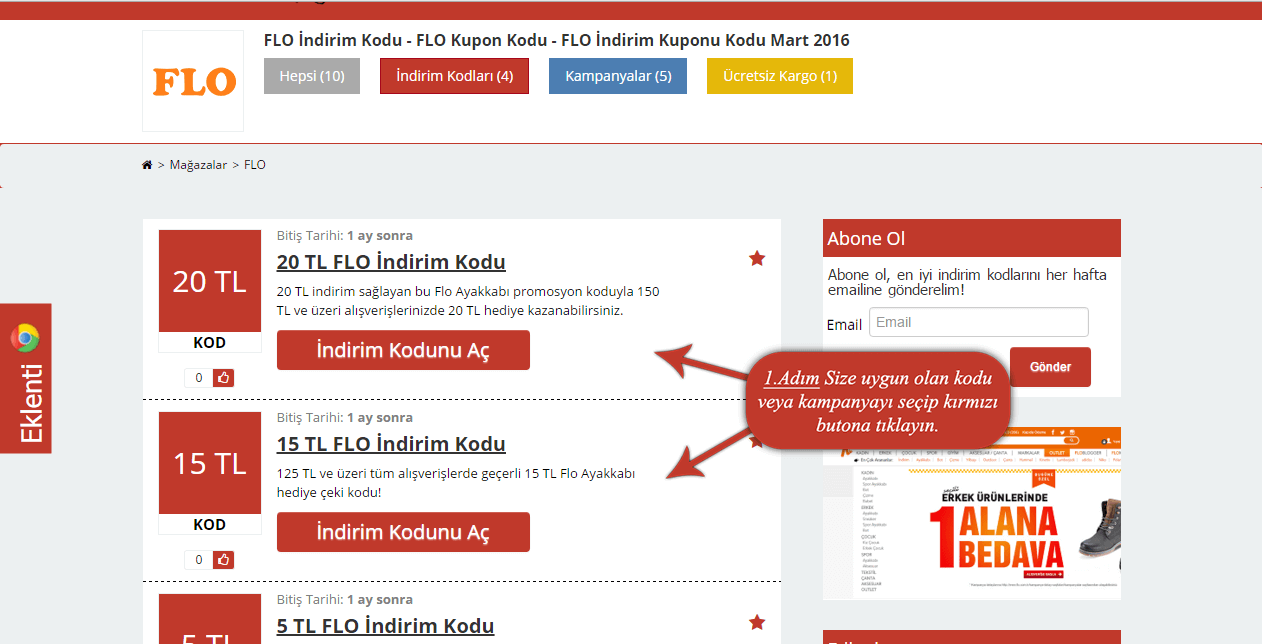Click the FLO store logo
The width and height of the screenshot is (1262, 644).
[193, 81]
